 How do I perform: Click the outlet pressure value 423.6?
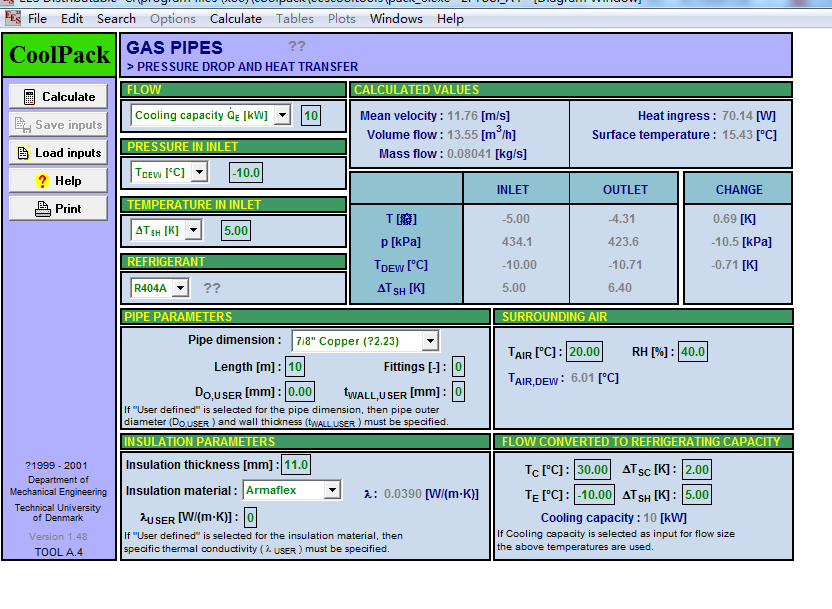[x=623, y=242]
